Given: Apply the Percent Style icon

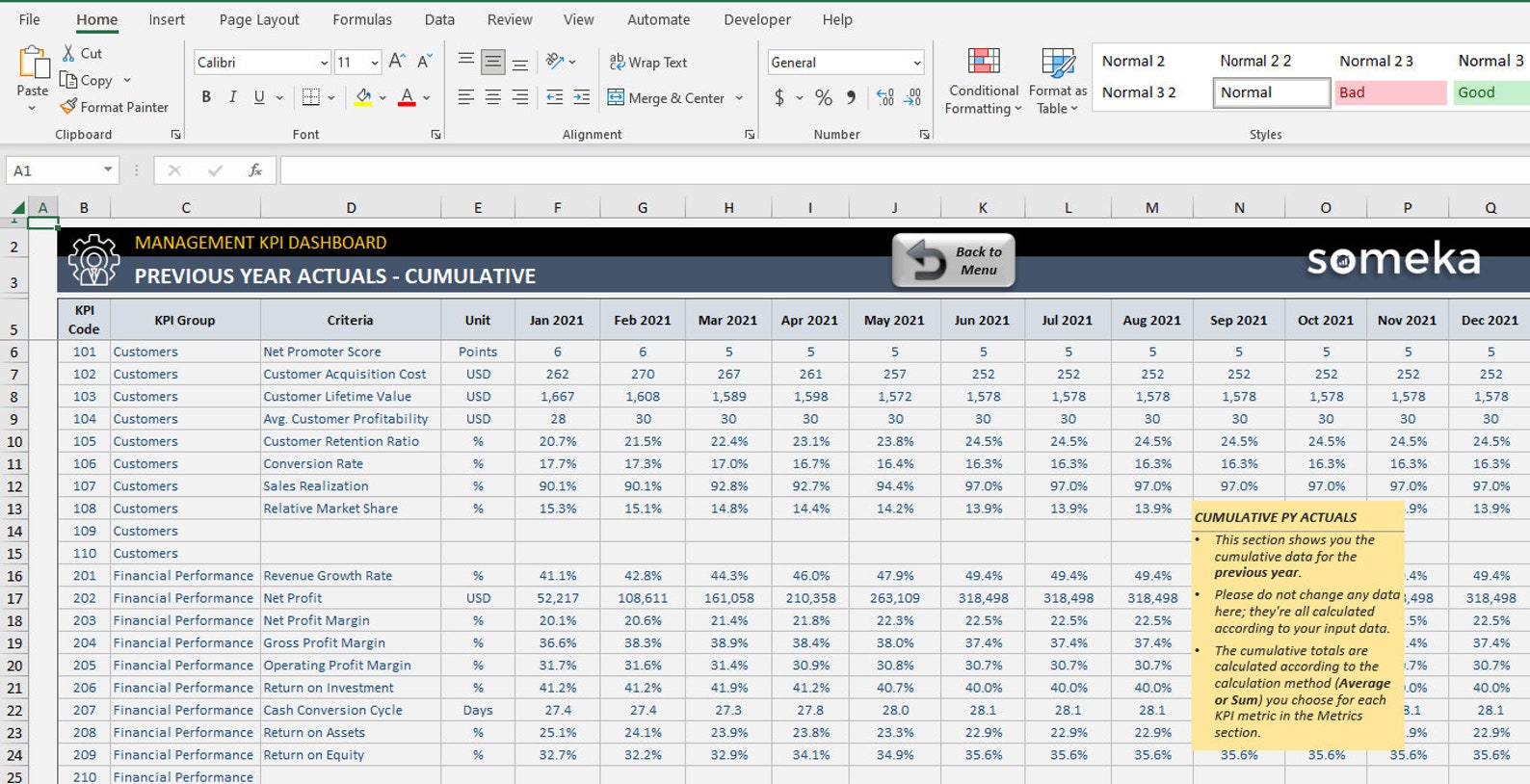Looking at the screenshot, I should click(x=824, y=97).
